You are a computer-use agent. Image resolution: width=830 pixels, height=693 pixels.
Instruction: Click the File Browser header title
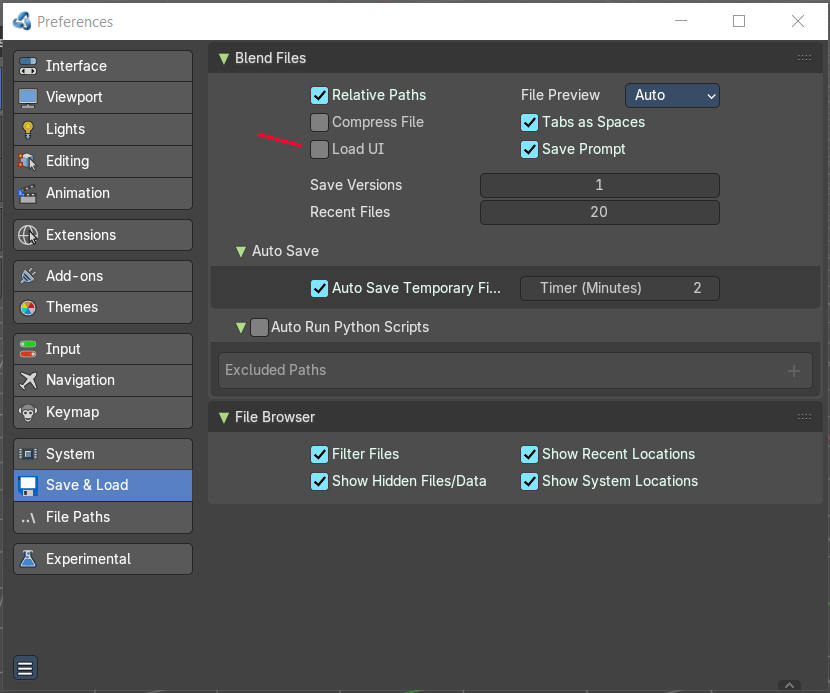point(275,417)
